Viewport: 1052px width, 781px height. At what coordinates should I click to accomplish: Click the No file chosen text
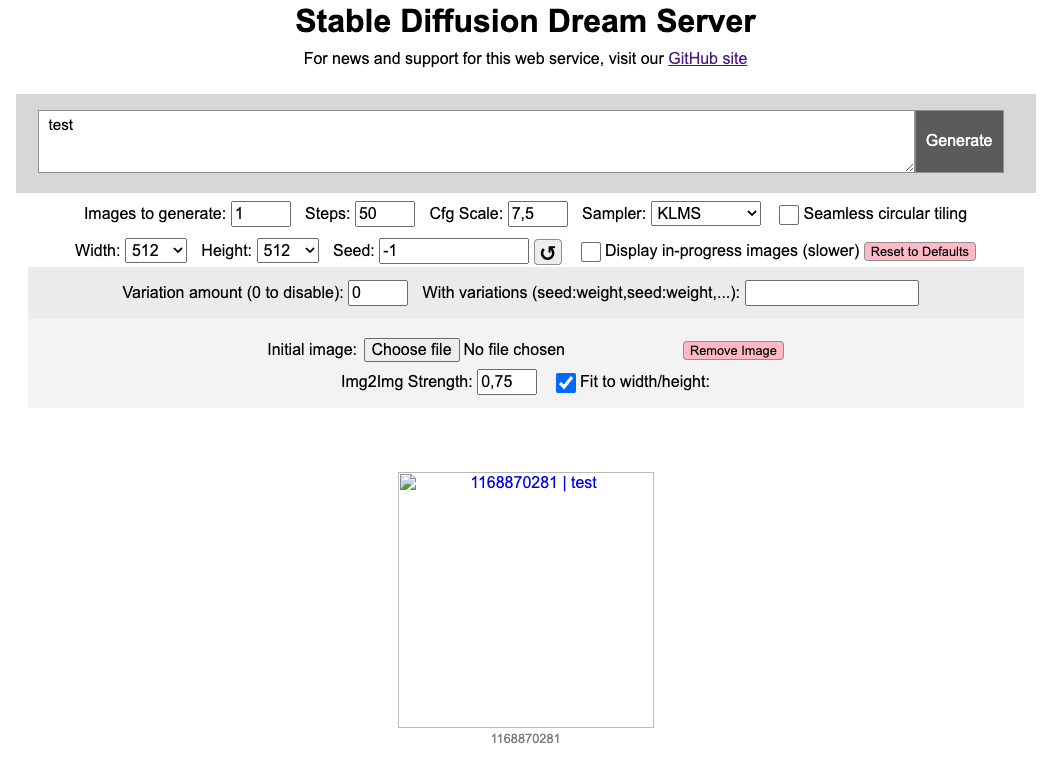point(514,350)
